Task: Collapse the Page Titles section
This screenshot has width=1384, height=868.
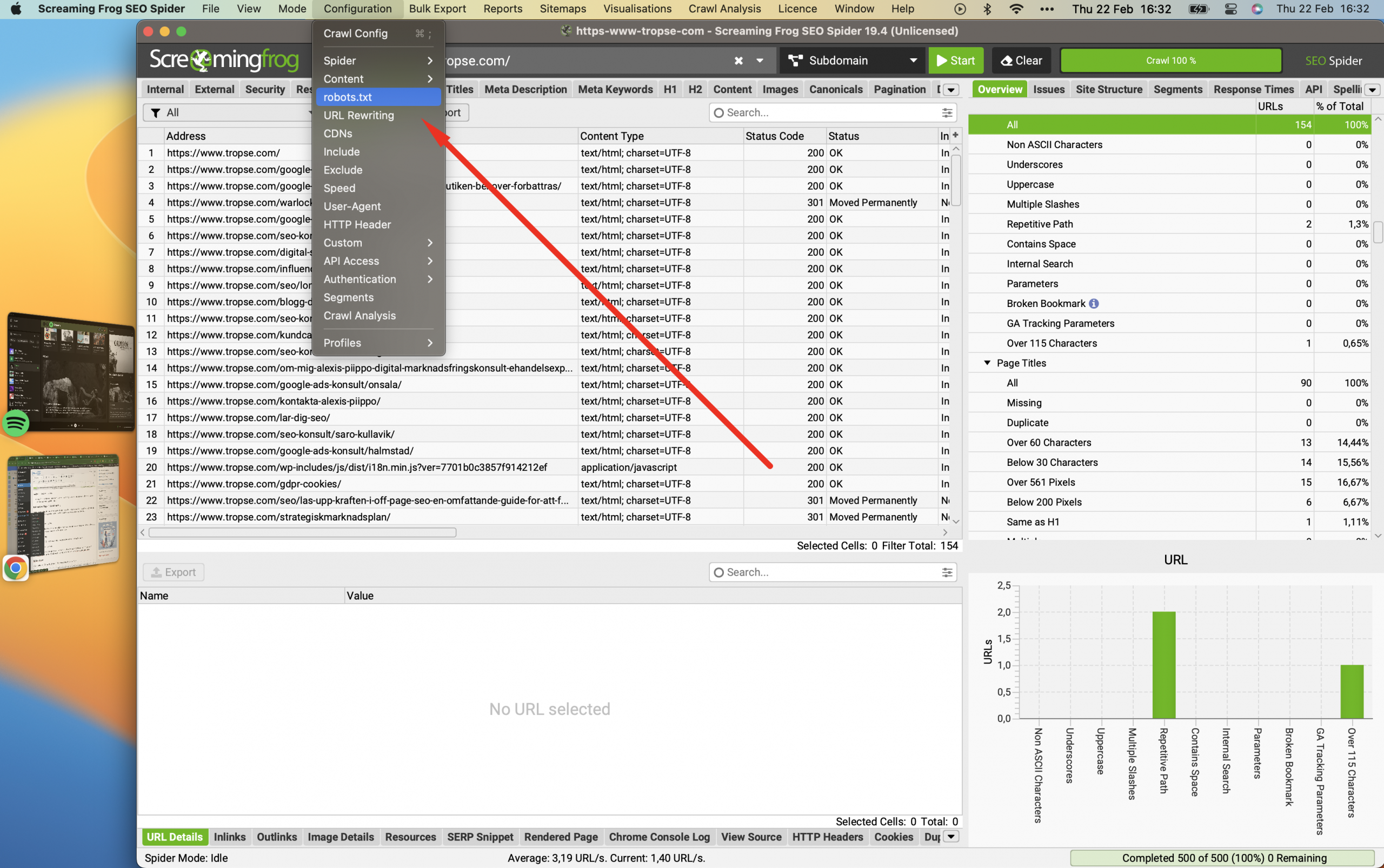Action: [987, 363]
